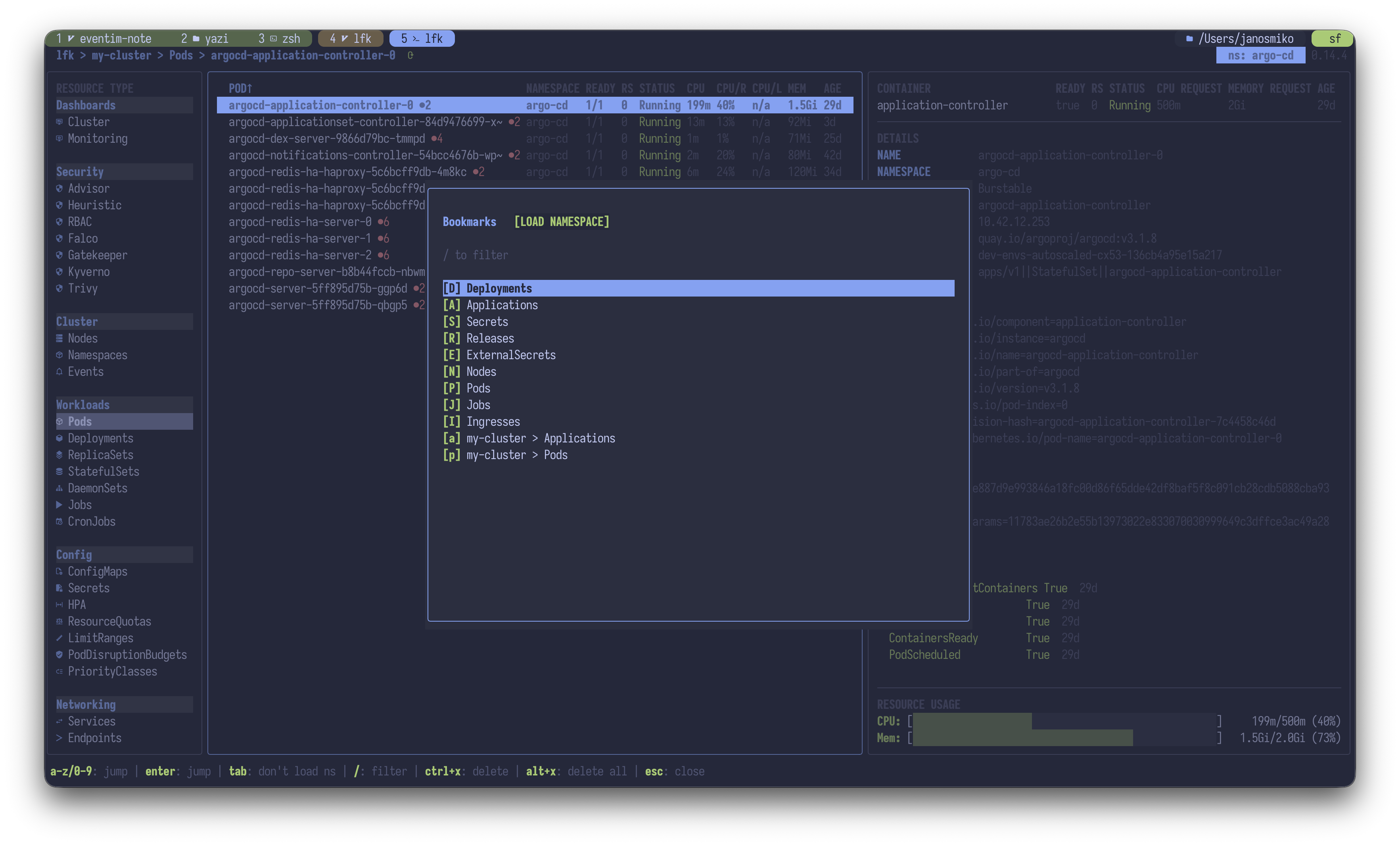The height and width of the screenshot is (846, 1400).
Task: Toggle the LOAD NAMESPACE option in Bookmarks
Action: (561, 222)
